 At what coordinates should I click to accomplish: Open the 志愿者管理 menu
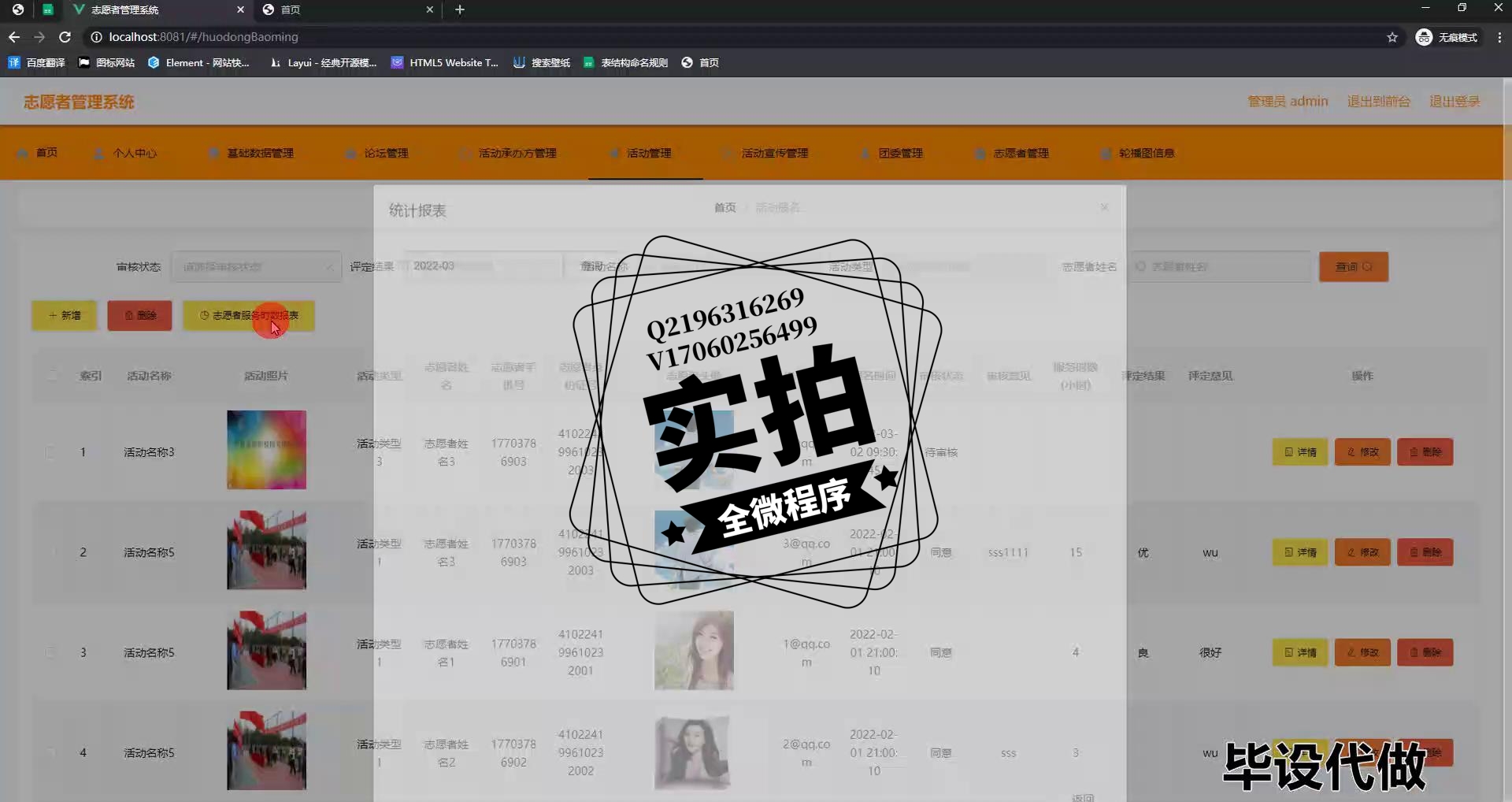click(x=1012, y=153)
